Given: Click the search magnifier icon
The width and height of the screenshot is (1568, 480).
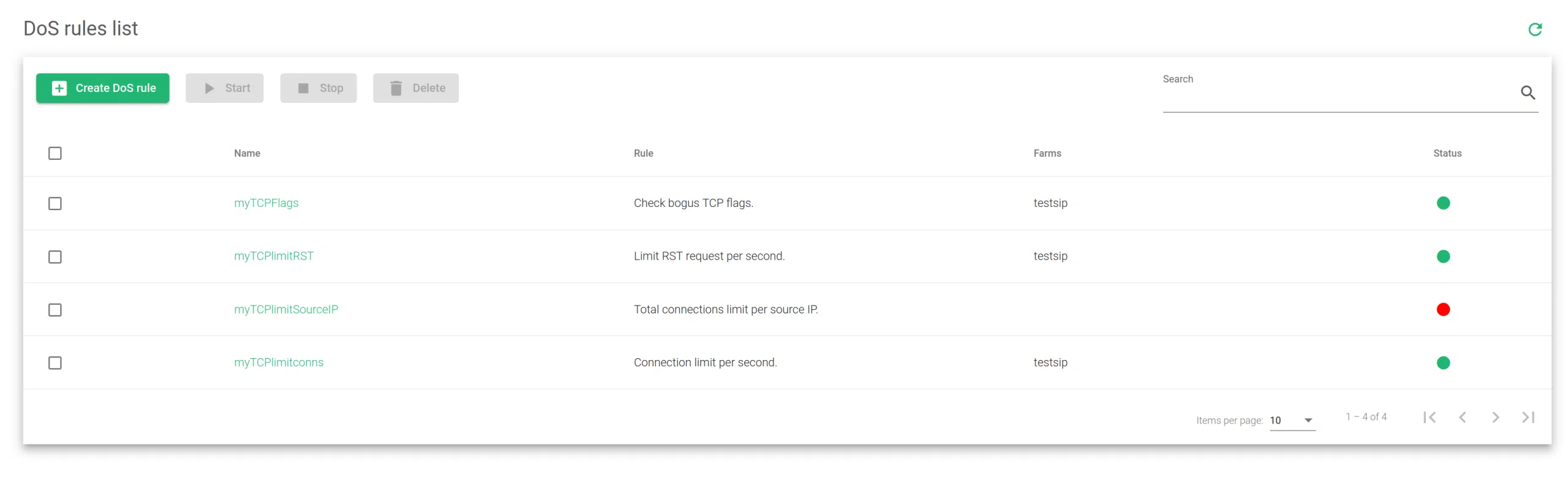Looking at the screenshot, I should coord(1528,92).
